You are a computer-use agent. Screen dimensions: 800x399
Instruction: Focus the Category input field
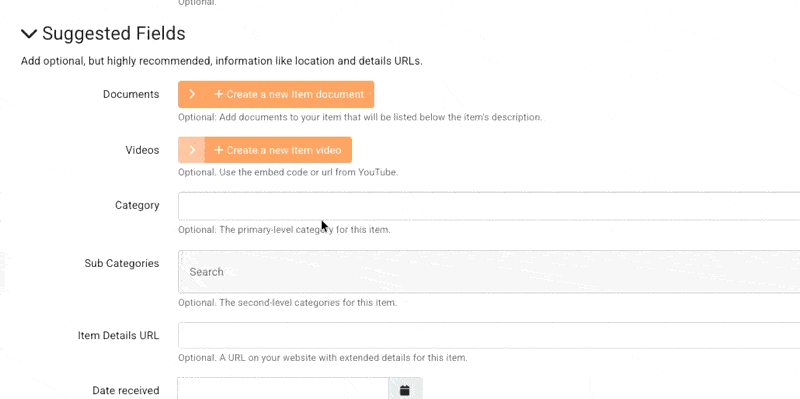[489, 206]
